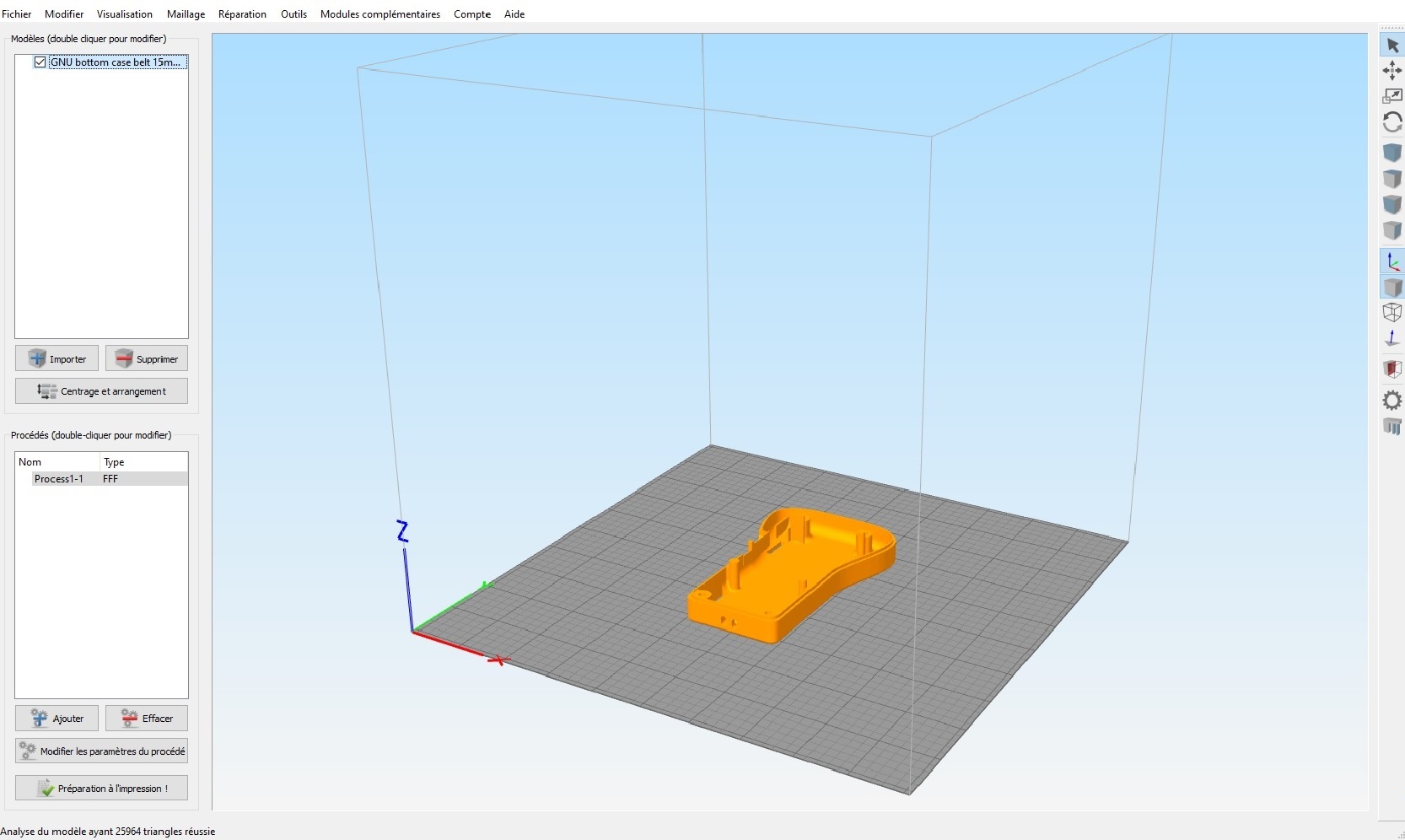
Task: Click the Supprimer button
Action: click(x=147, y=358)
